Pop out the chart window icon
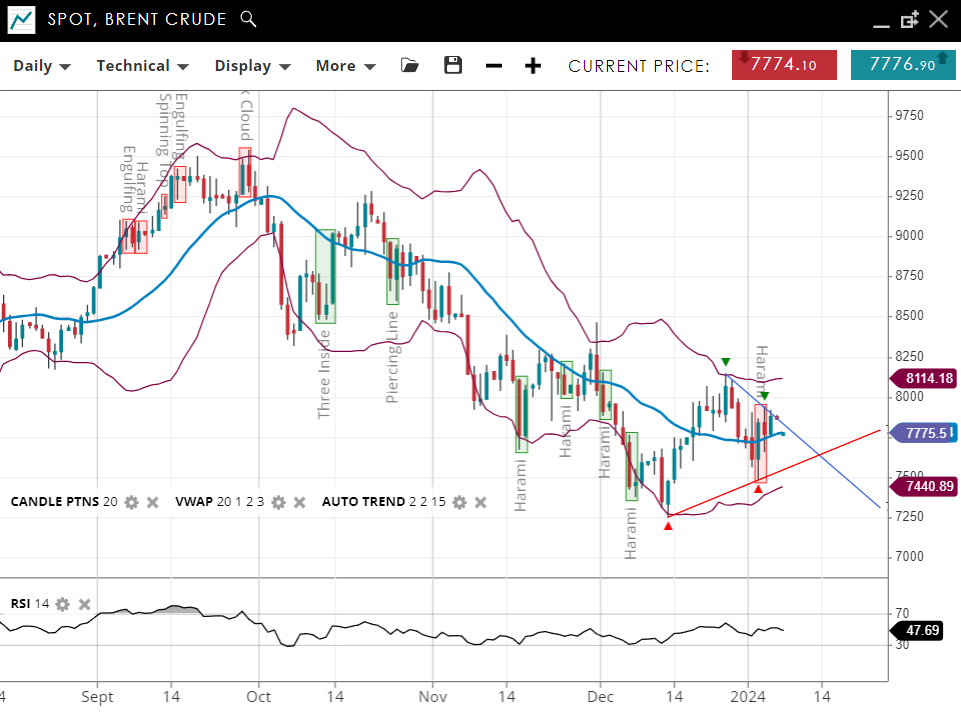The height and width of the screenshot is (712, 961). [x=909, y=19]
